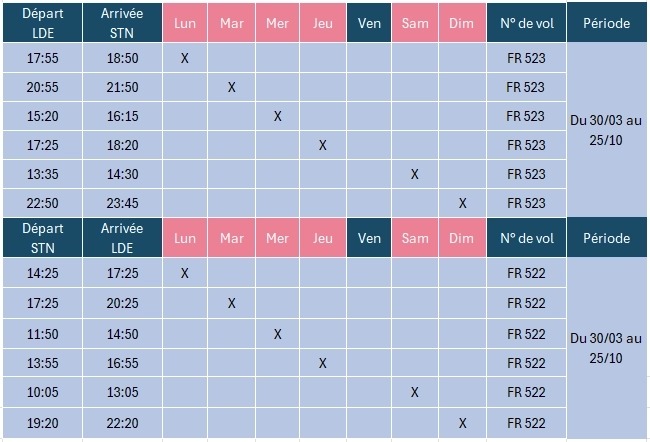Click the Départ LDE header cell

click(x=43, y=23)
